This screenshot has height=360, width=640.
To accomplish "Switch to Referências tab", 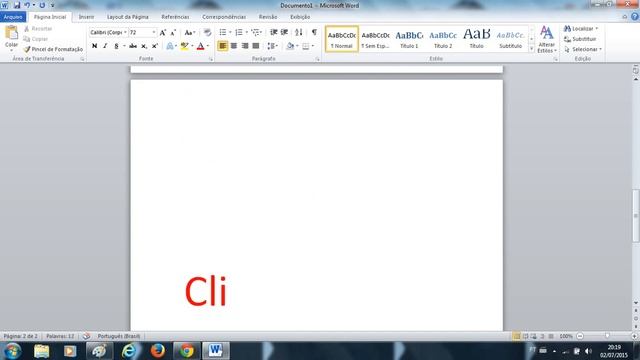I will coord(176,17).
